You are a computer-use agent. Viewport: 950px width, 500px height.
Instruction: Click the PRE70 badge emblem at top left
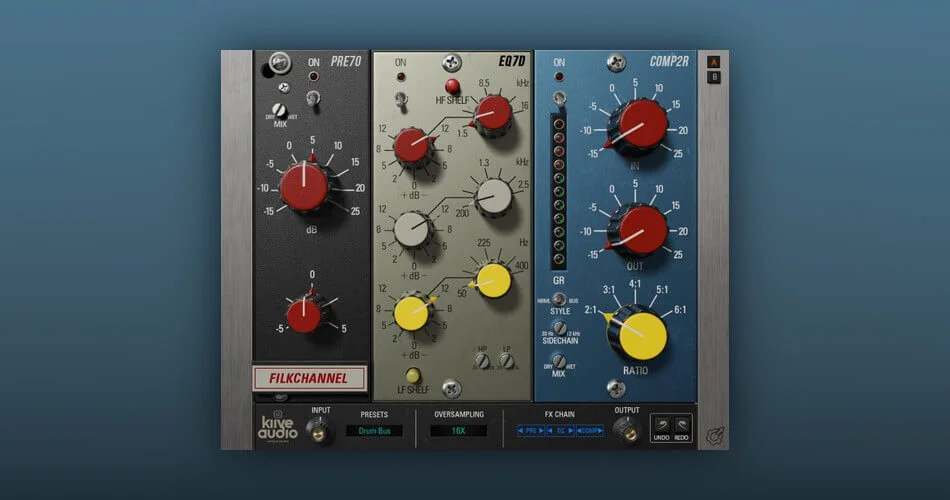[280, 63]
